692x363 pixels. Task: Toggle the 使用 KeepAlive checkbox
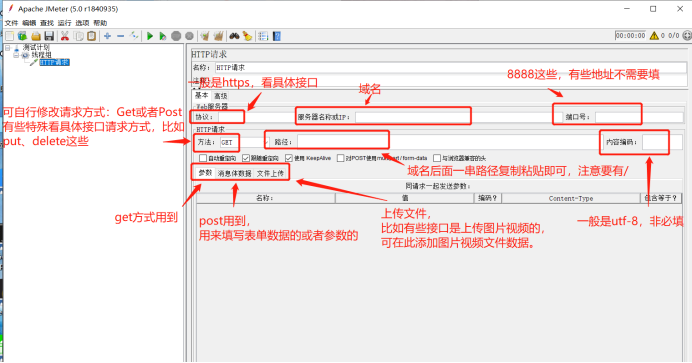tap(289, 158)
